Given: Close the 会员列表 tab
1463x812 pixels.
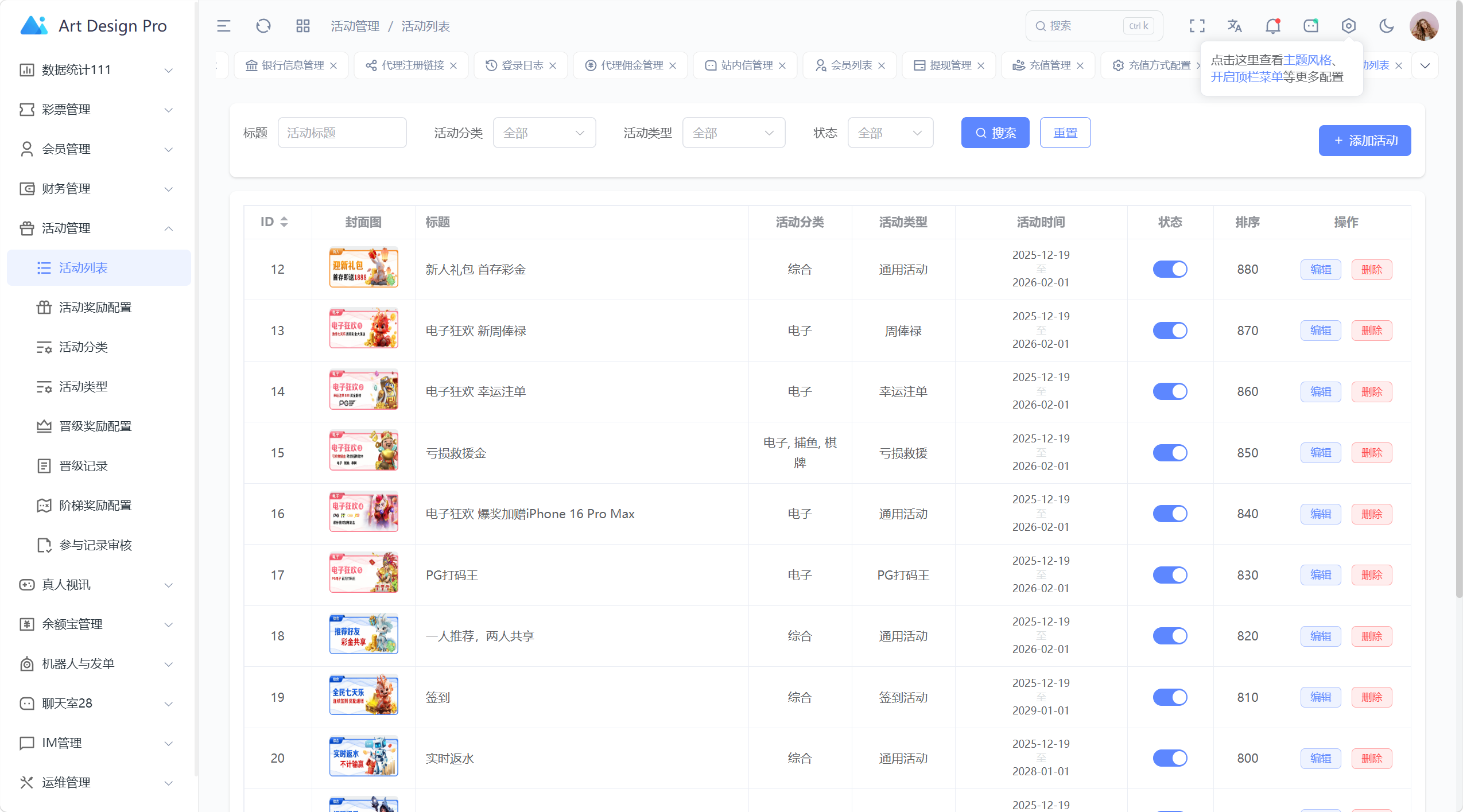Looking at the screenshot, I should pos(882,65).
